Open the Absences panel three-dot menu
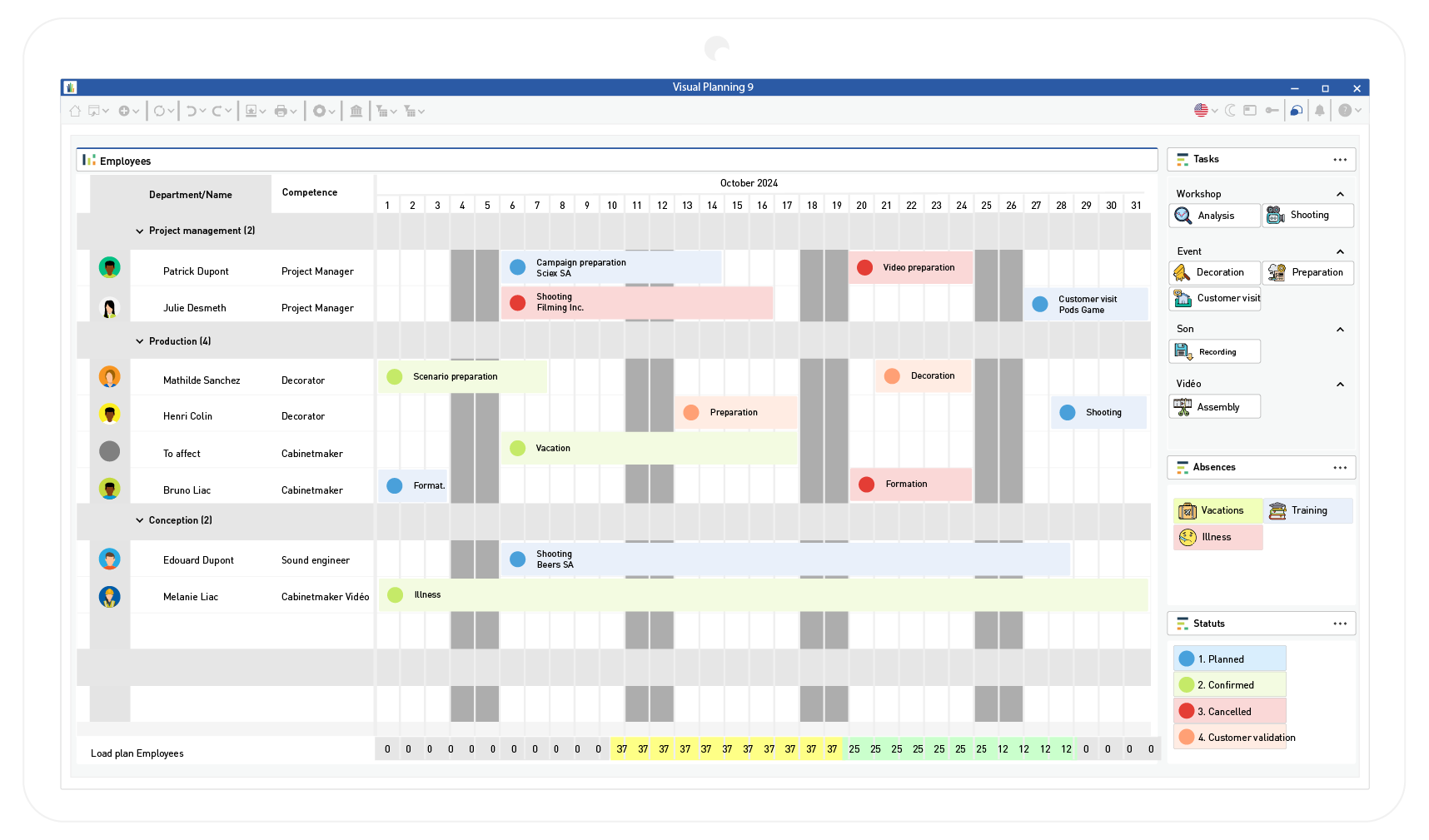Image resolution: width=1429 pixels, height=840 pixels. coord(1339,468)
